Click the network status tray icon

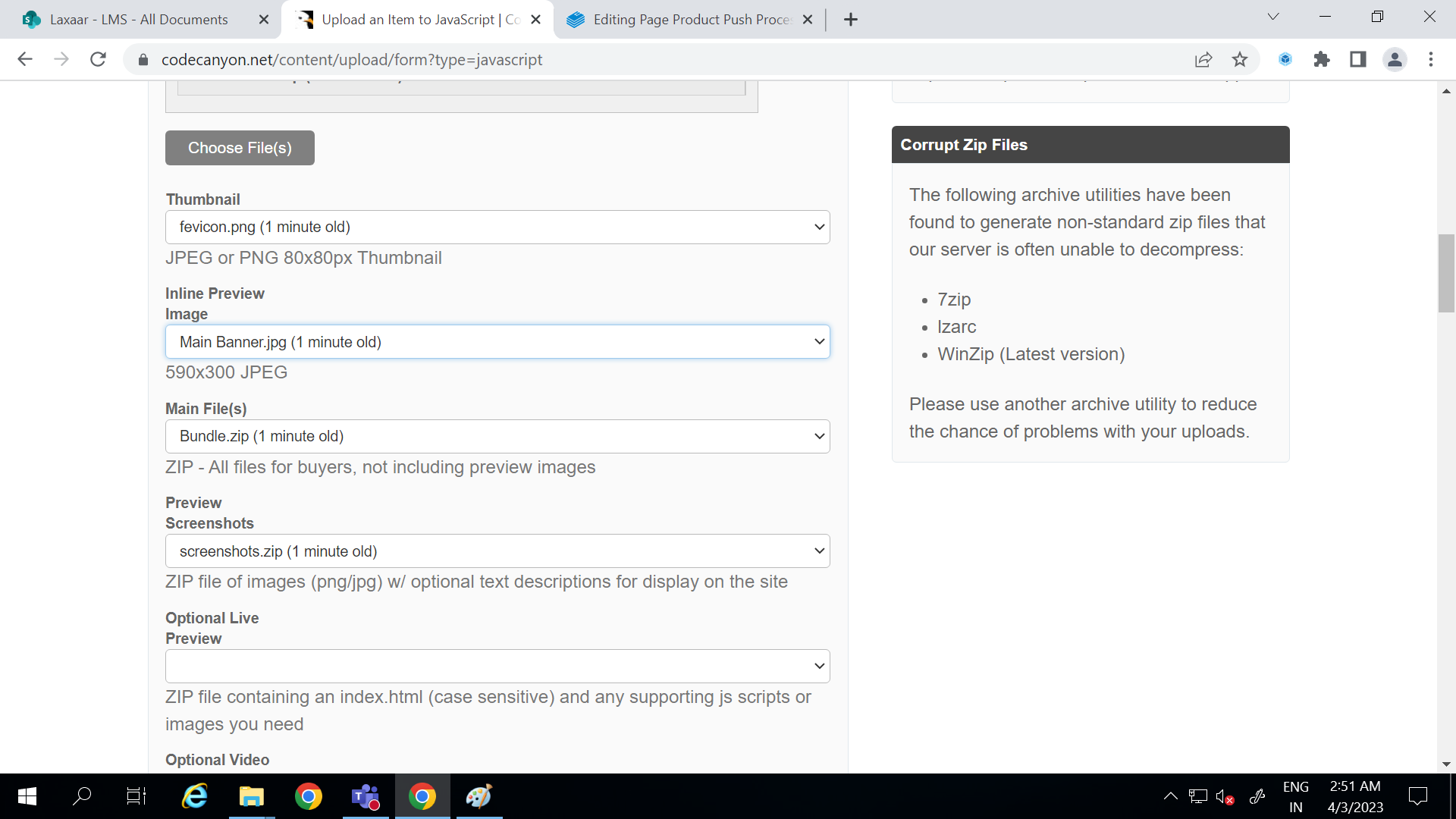click(x=1198, y=796)
